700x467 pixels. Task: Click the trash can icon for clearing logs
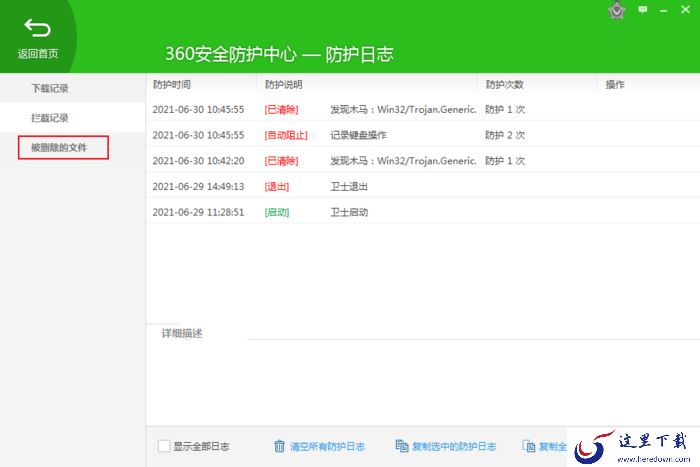point(279,446)
